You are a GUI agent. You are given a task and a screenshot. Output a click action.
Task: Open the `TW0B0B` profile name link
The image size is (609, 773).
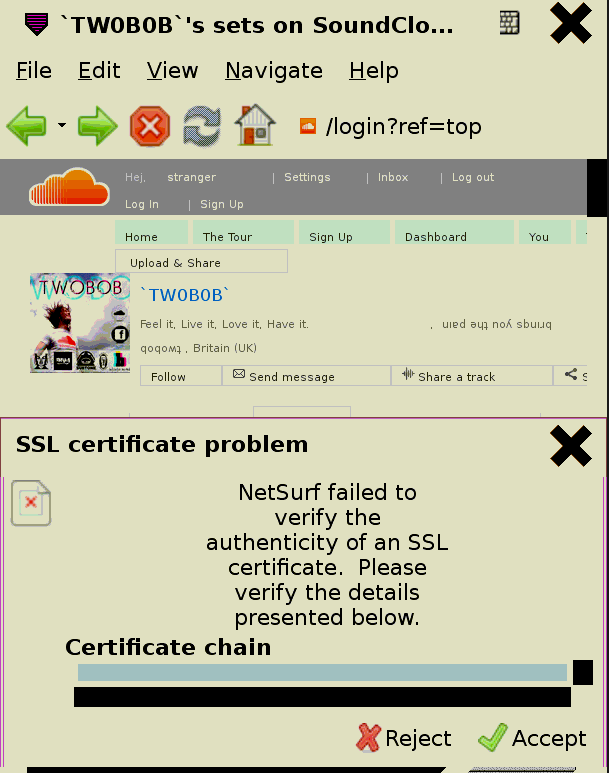pos(185,295)
